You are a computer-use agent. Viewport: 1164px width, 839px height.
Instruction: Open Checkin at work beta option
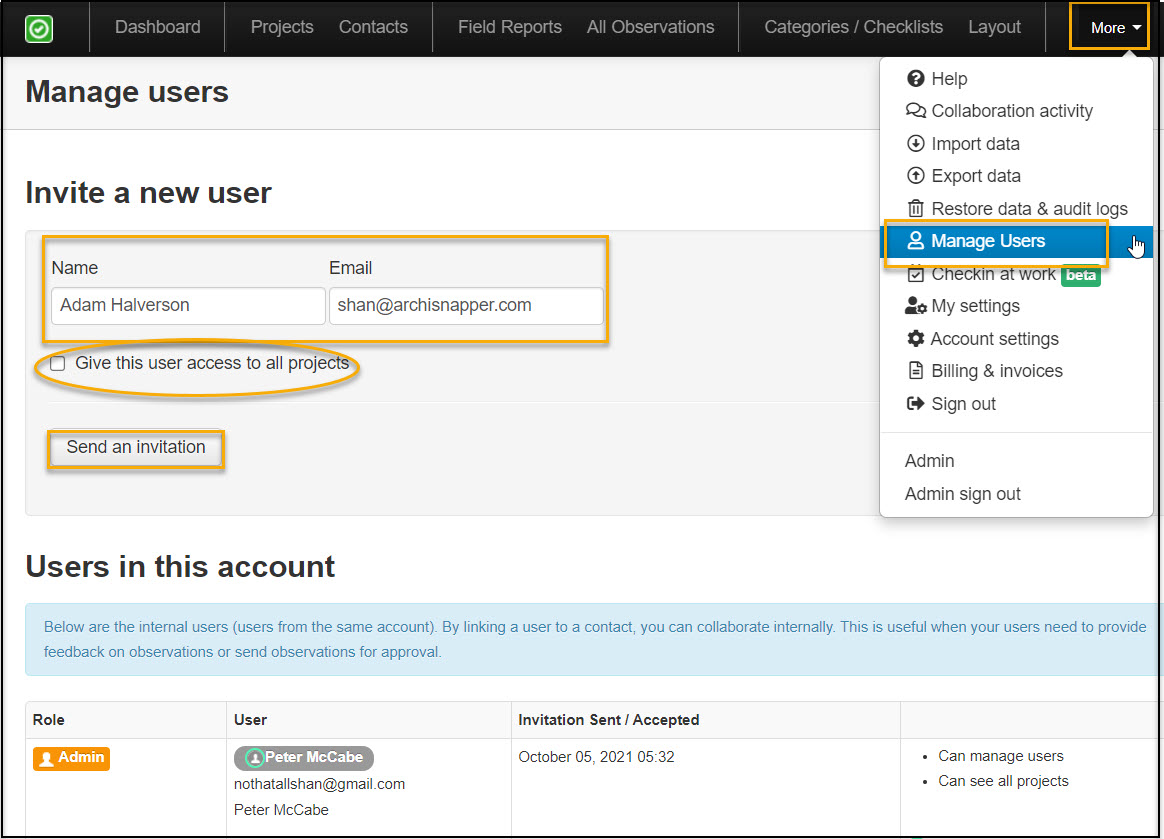pyautogui.click(x=992, y=274)
